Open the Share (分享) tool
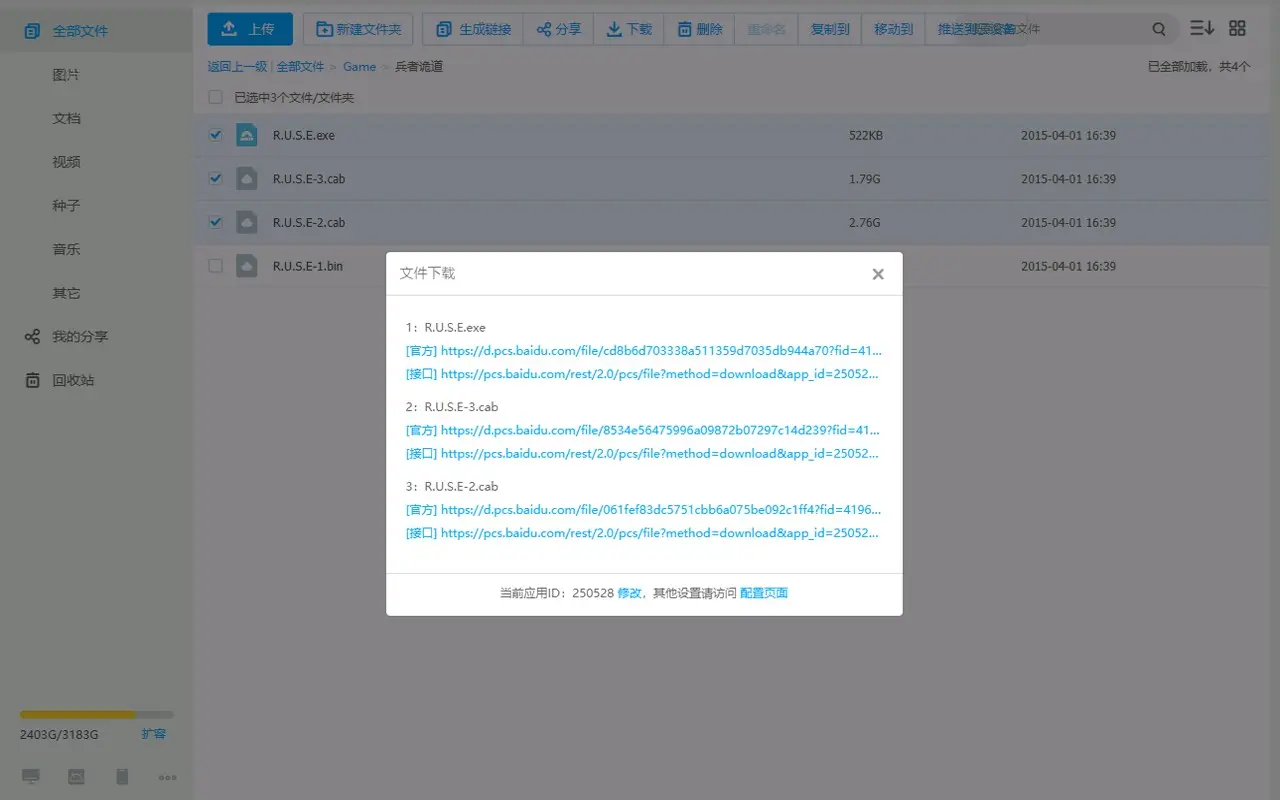The image size is (1280, 800). click(544, 29)
